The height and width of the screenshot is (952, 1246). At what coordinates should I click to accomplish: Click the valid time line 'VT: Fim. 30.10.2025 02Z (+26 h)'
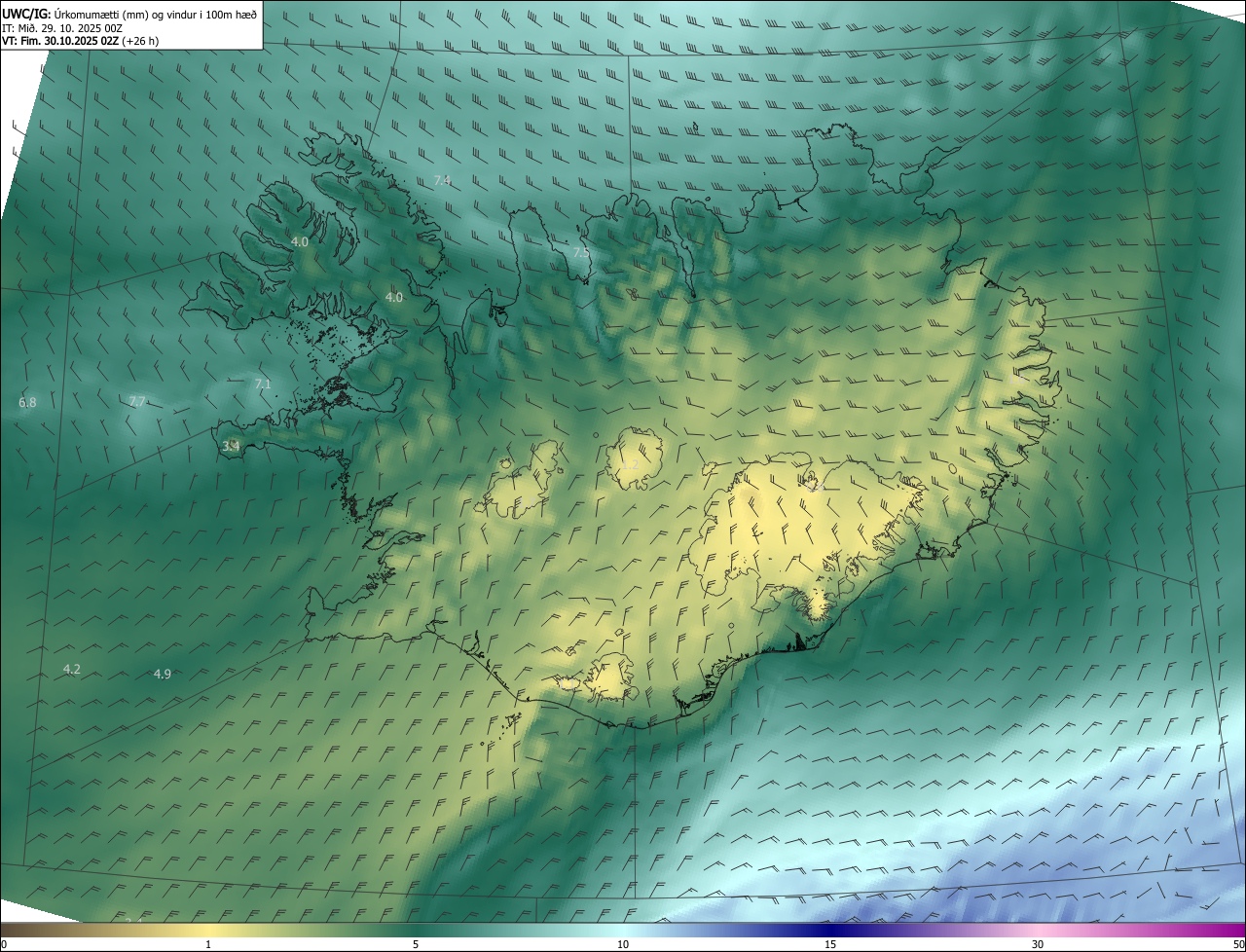click(x=80, y=41)
